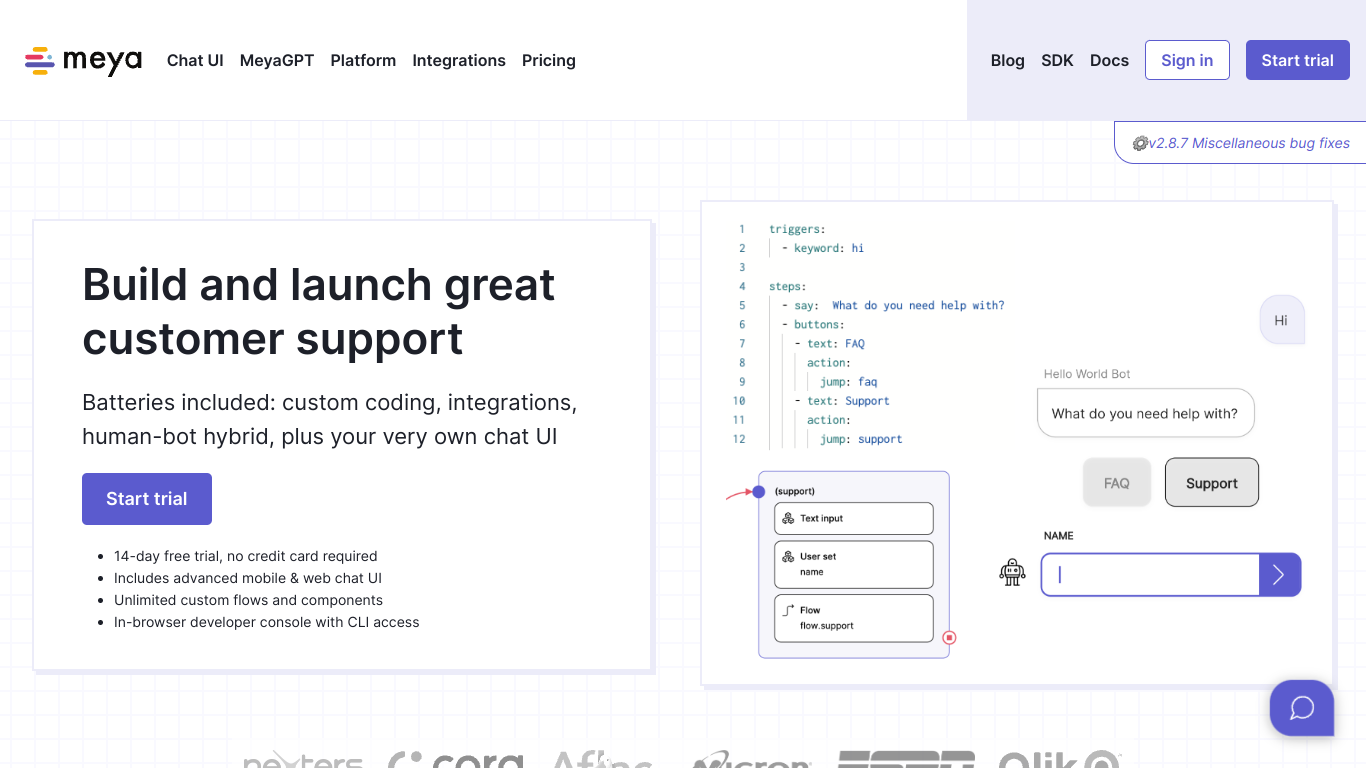Click the Hello World Bot label
Screen dimensions: 1366x768
pos(1087,374)
